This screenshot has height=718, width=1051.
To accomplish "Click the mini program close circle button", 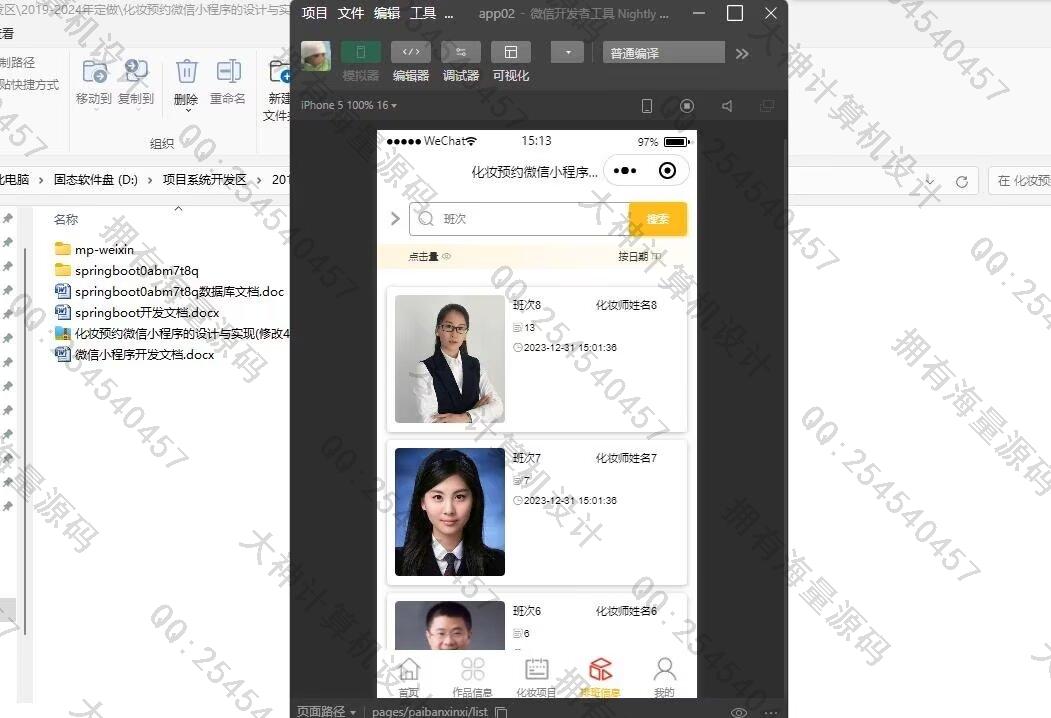I will pos(668,170).
